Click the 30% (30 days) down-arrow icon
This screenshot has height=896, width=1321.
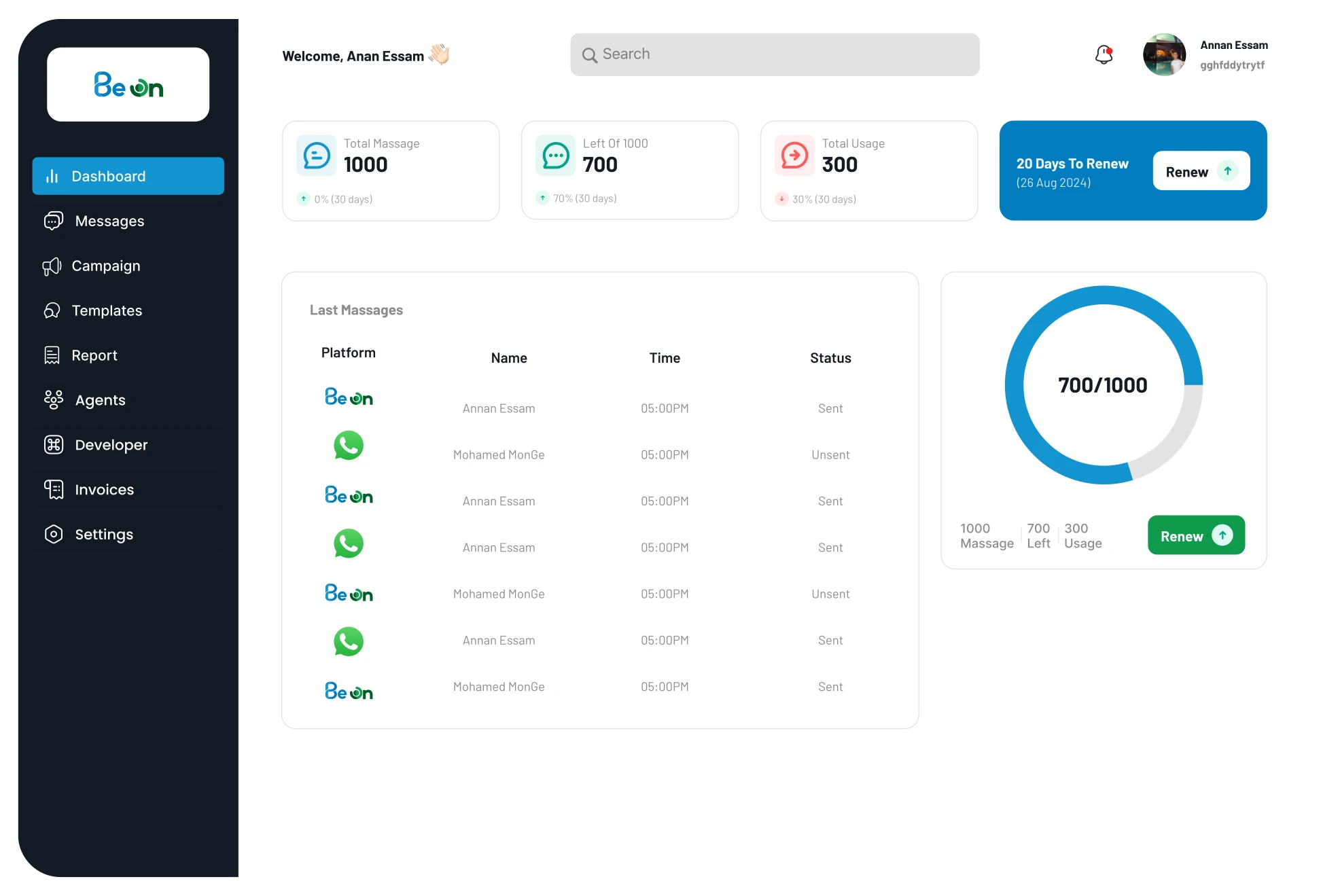[781, 199]
